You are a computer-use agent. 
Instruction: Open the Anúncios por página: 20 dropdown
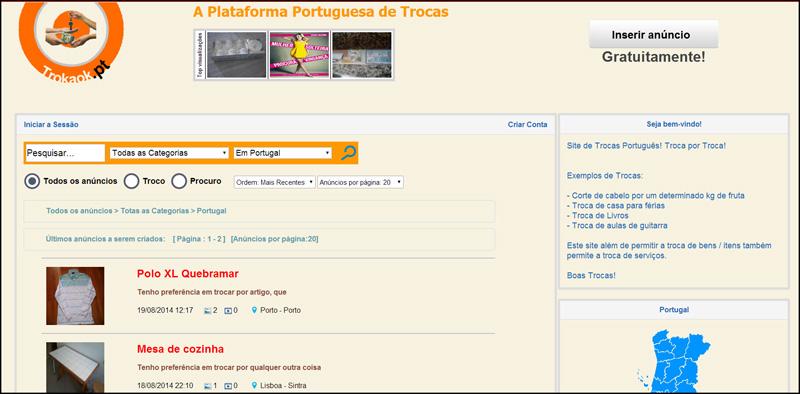coord(360,182)
